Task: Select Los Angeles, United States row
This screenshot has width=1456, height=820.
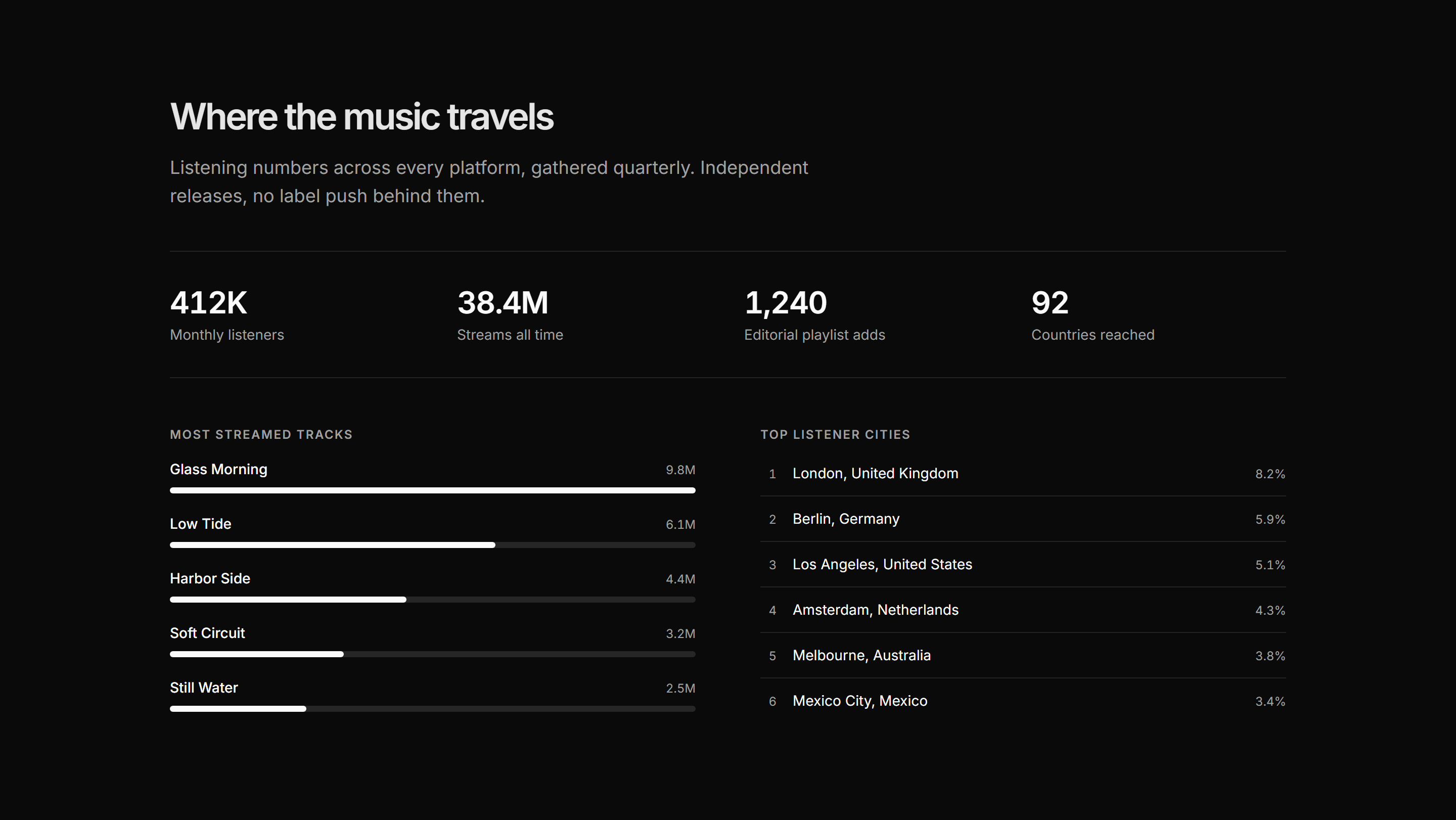Action: click(1023, 565)
